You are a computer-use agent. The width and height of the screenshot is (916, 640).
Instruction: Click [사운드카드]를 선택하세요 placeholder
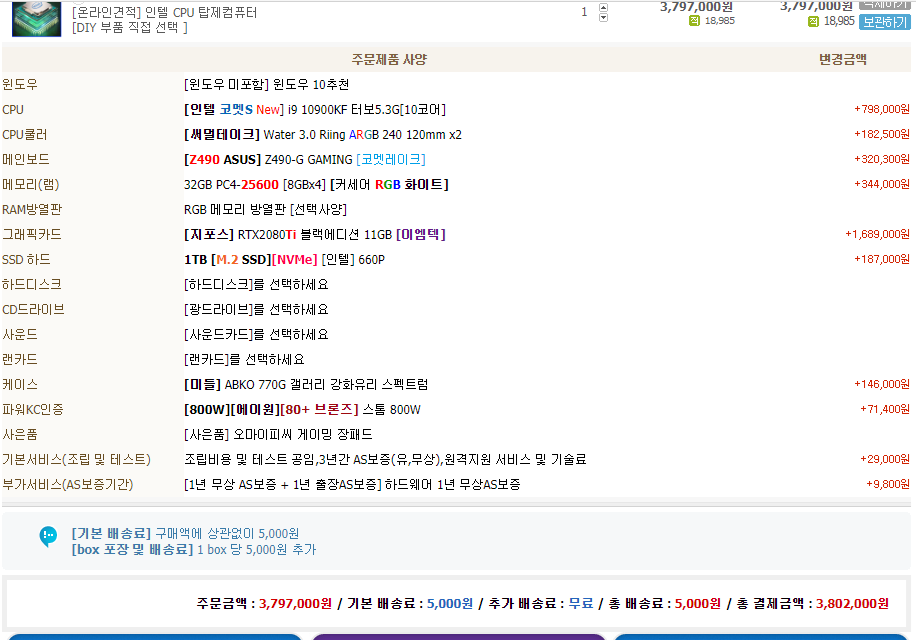point(256,335)
